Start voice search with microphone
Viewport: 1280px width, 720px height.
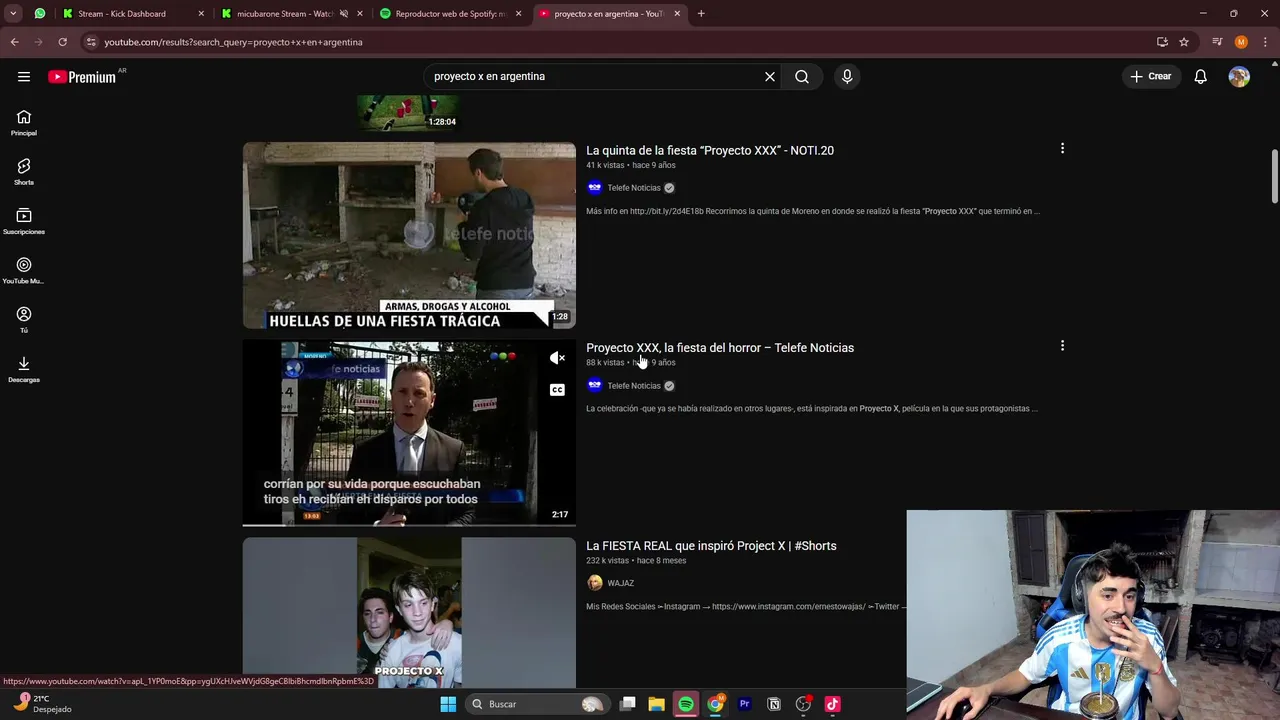(847, 76)
